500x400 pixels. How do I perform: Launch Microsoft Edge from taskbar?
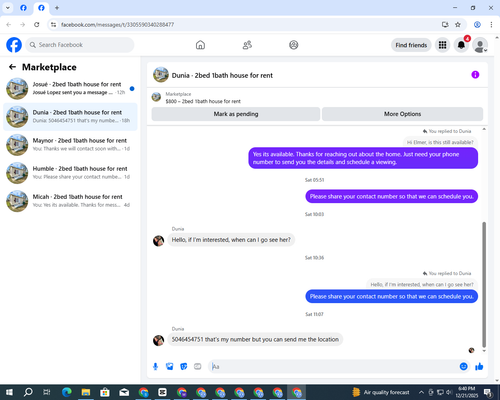(x=66, y=392)
